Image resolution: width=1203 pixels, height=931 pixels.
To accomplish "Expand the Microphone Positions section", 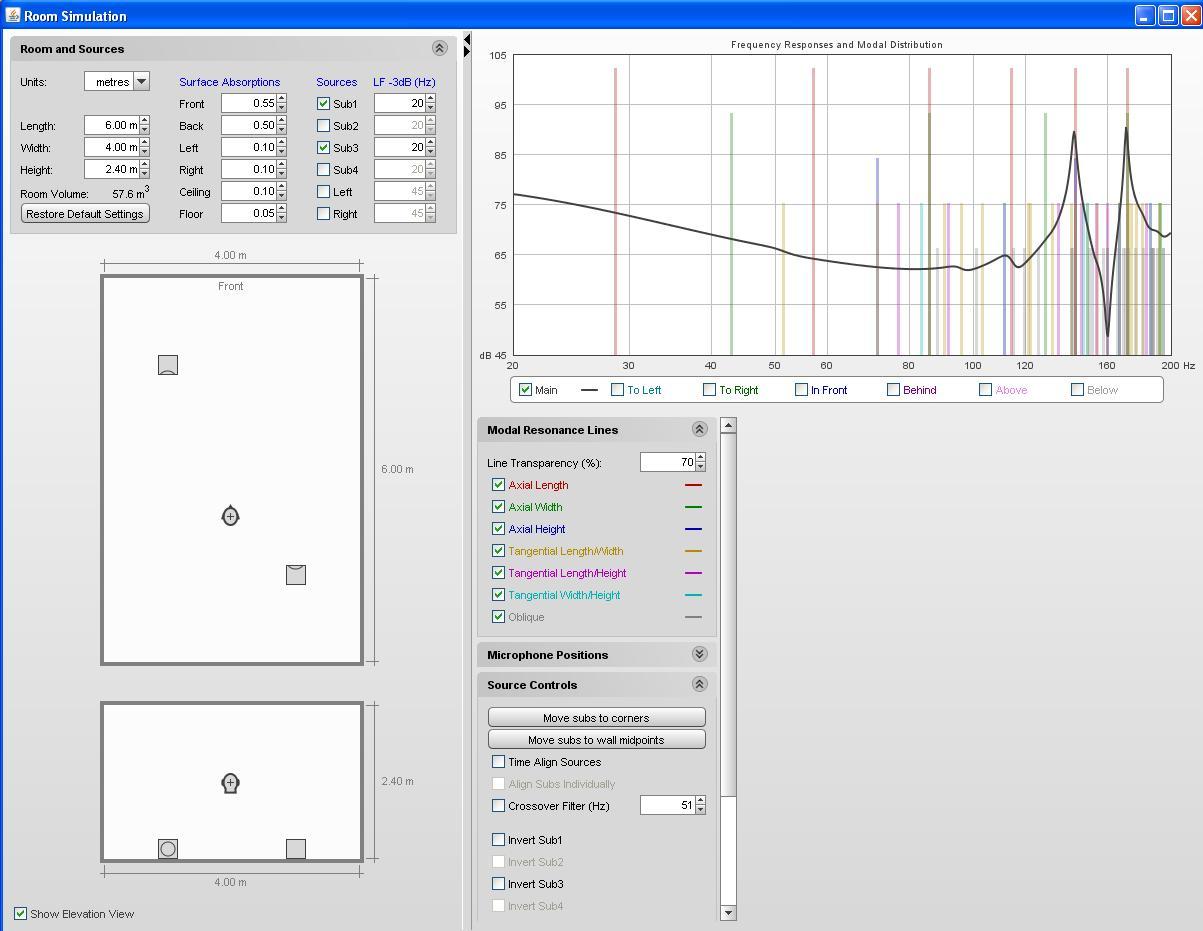I will (x=699, y=654).
